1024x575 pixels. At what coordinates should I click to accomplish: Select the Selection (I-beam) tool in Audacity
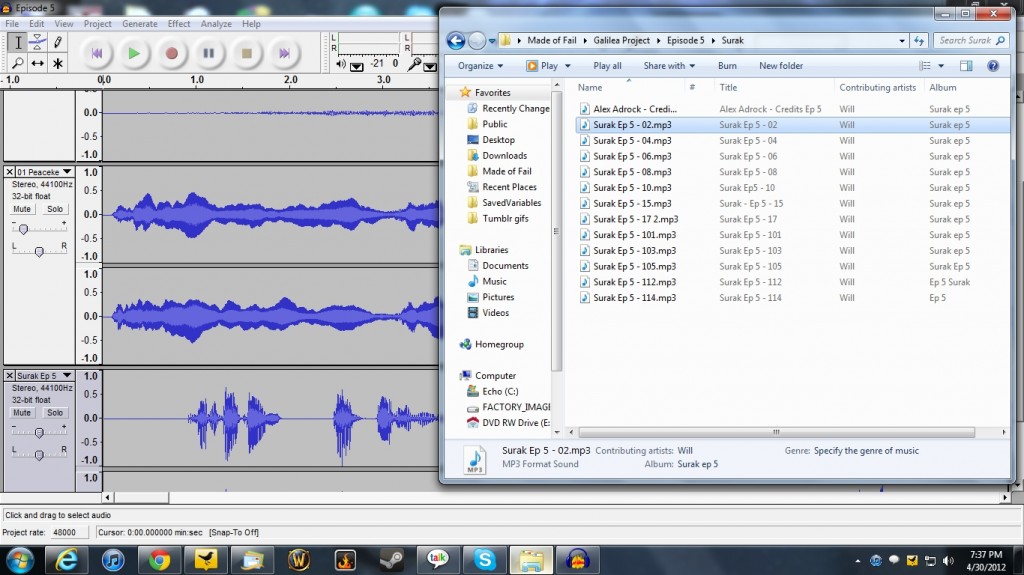(x=18, y=43)
